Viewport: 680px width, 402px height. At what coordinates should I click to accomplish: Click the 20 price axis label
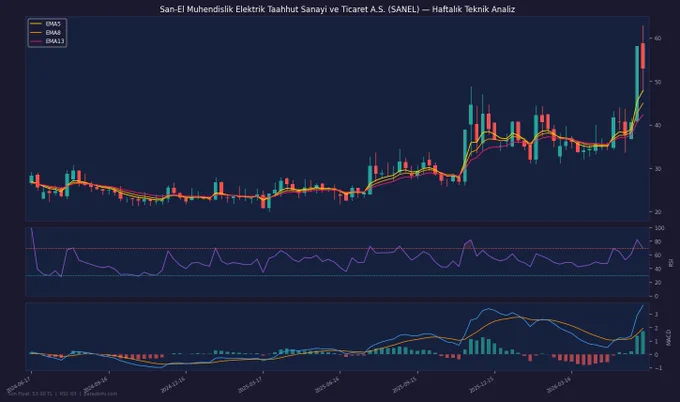(658, 212)
